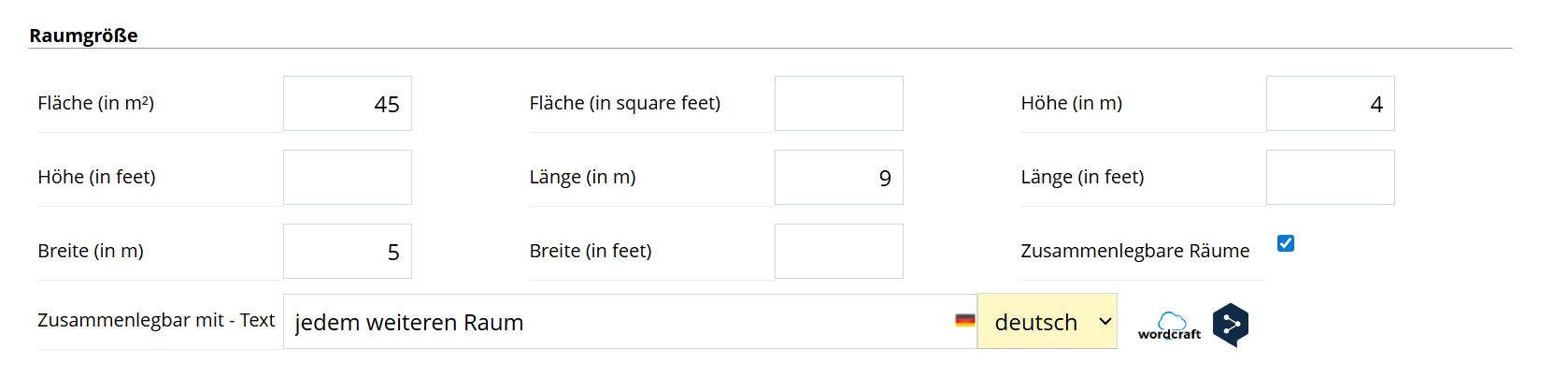Click the 'jedem weiteren Raum' text field

(630, 322)
